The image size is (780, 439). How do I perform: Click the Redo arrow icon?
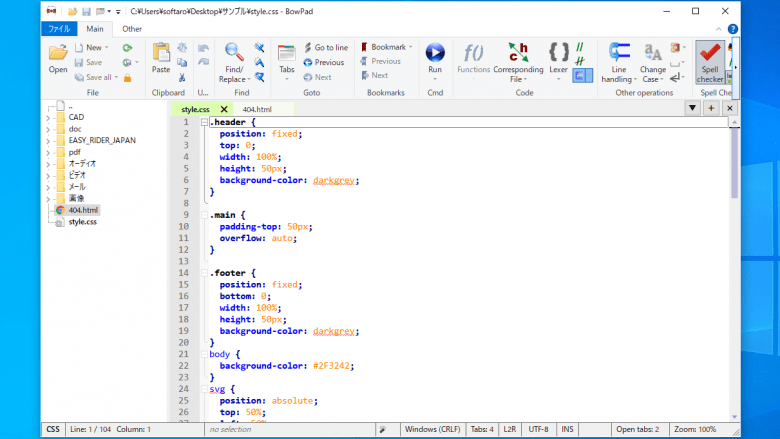pyautogui.click(x=203, y=62)
